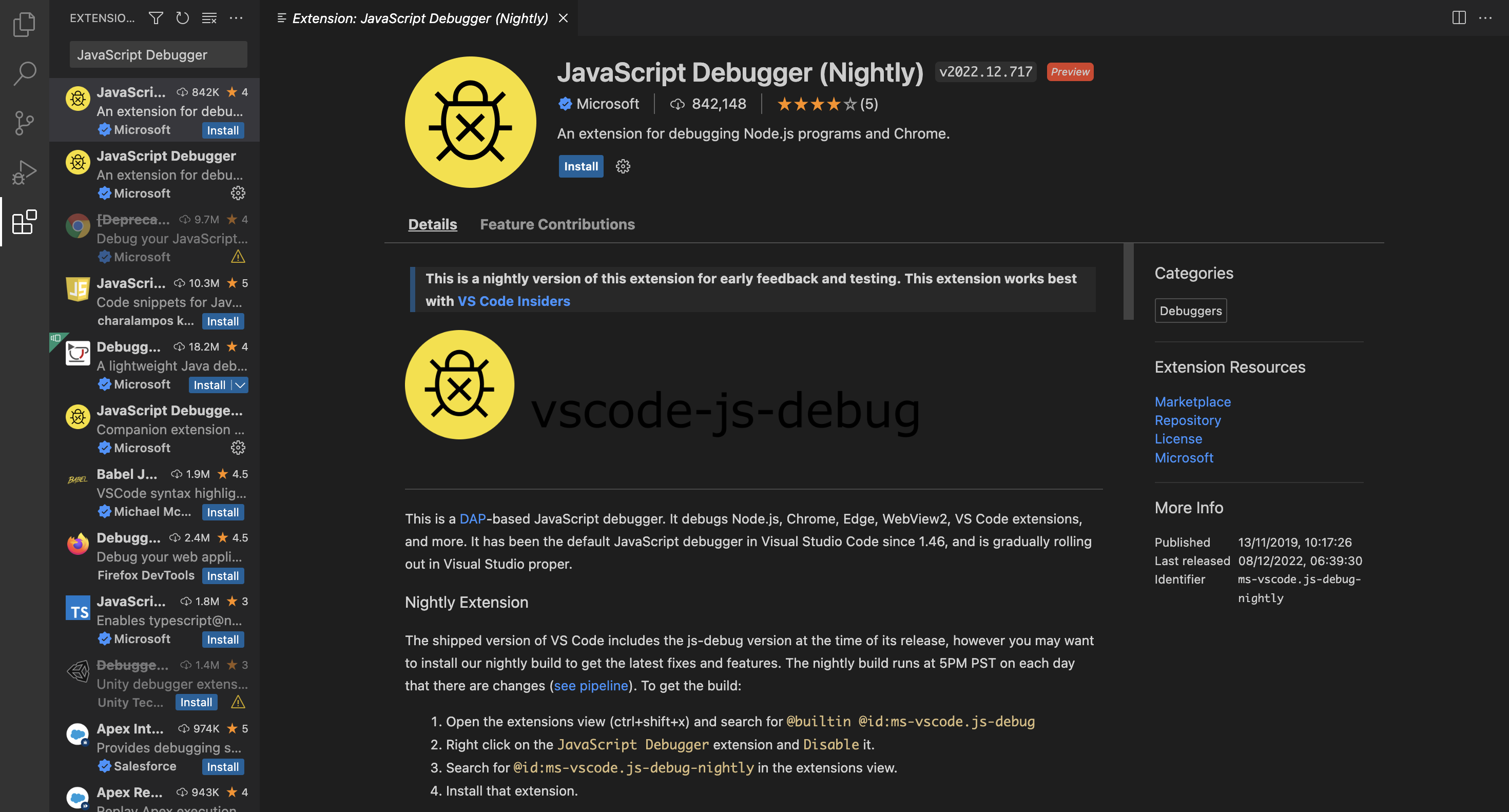This screenshot has width=1509, height=812.
Task: Click the Babel JavaScript extension icon
Action: point(77,480)
